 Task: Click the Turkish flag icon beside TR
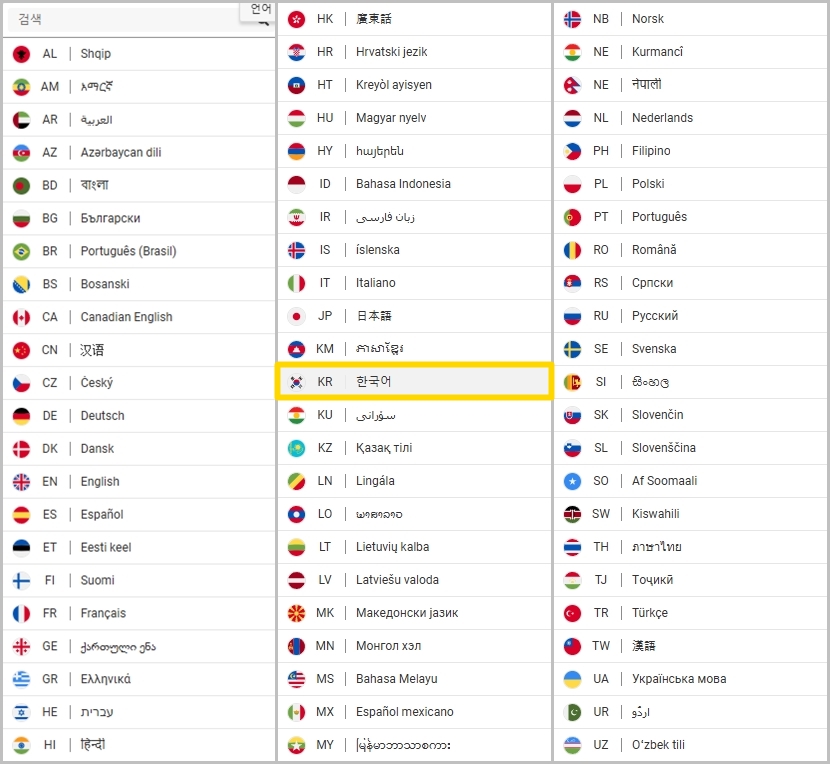572,613
